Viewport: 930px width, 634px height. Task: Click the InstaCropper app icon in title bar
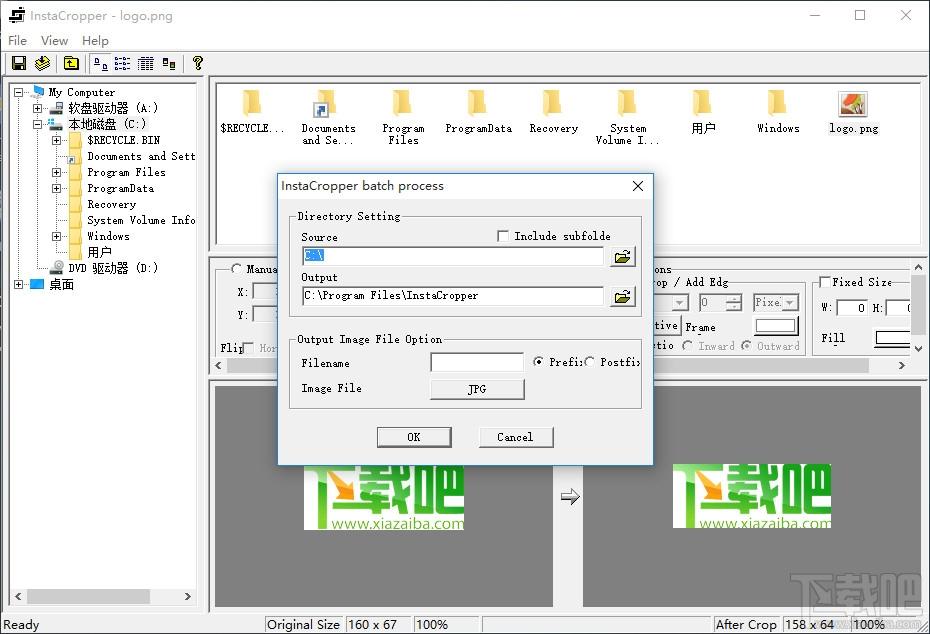coord(17,15)
